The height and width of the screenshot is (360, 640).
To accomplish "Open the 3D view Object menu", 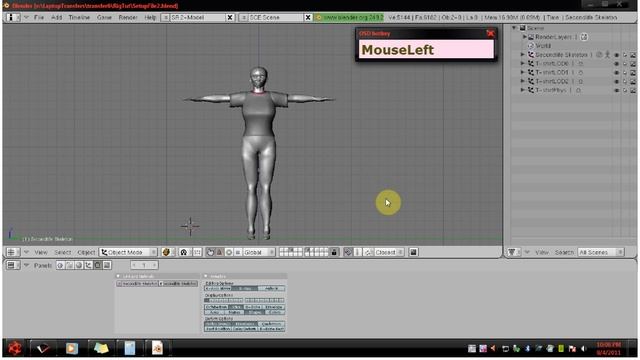I will coord(86,252).
